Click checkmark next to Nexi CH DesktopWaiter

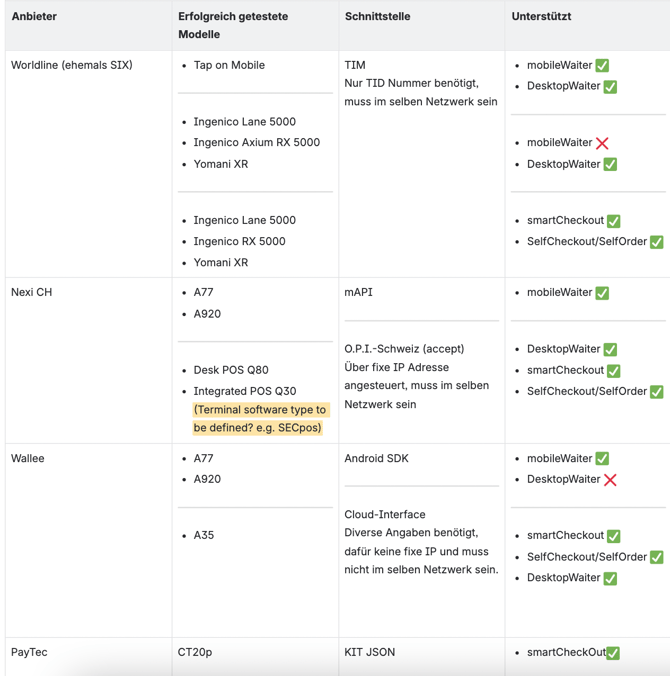pyautogui.click(x=610, y=349)
